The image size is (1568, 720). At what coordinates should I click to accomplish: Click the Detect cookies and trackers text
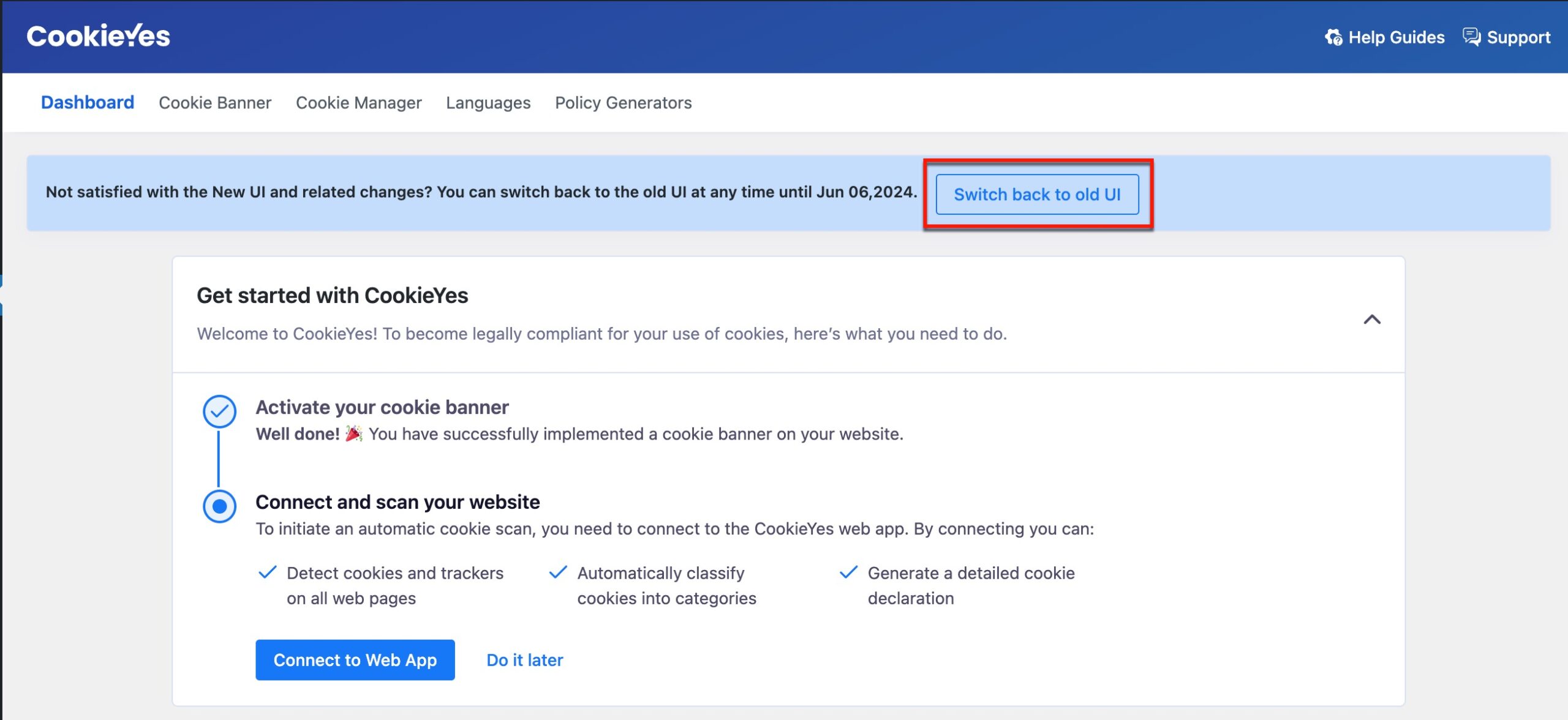395,585
